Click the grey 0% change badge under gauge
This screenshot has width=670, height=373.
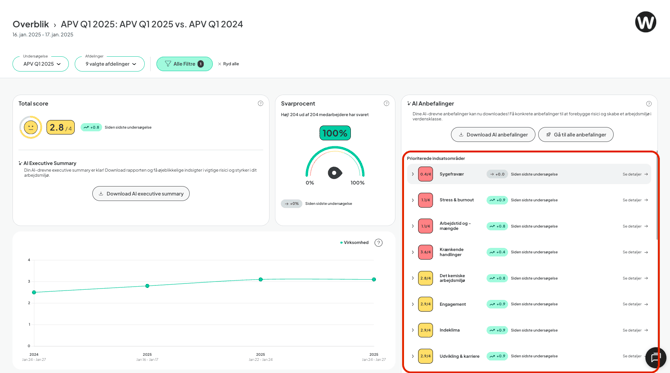(291, 204)
